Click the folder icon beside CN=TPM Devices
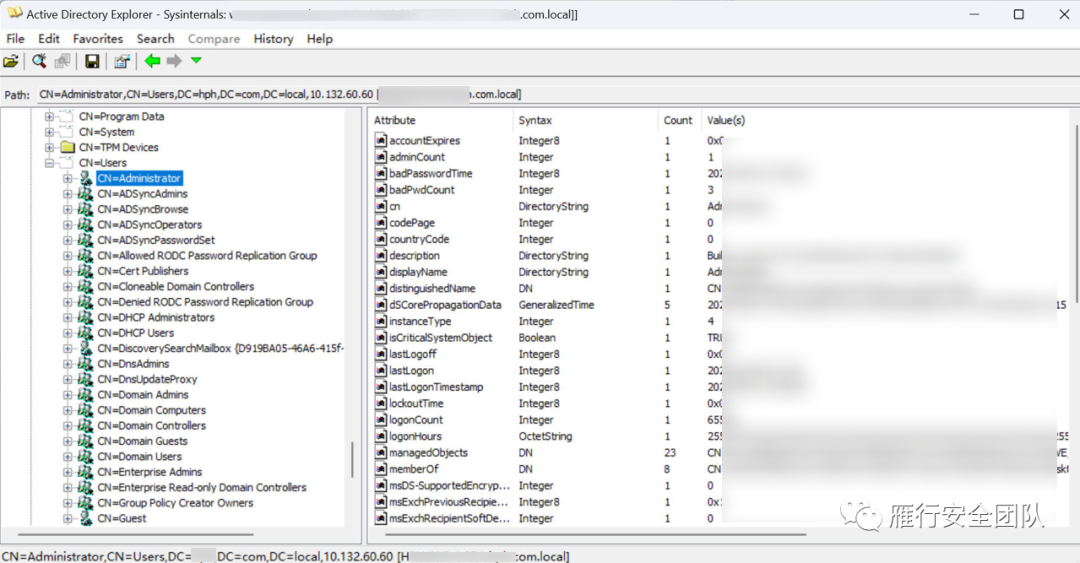The image size is (1080, 563). (67, 147)
